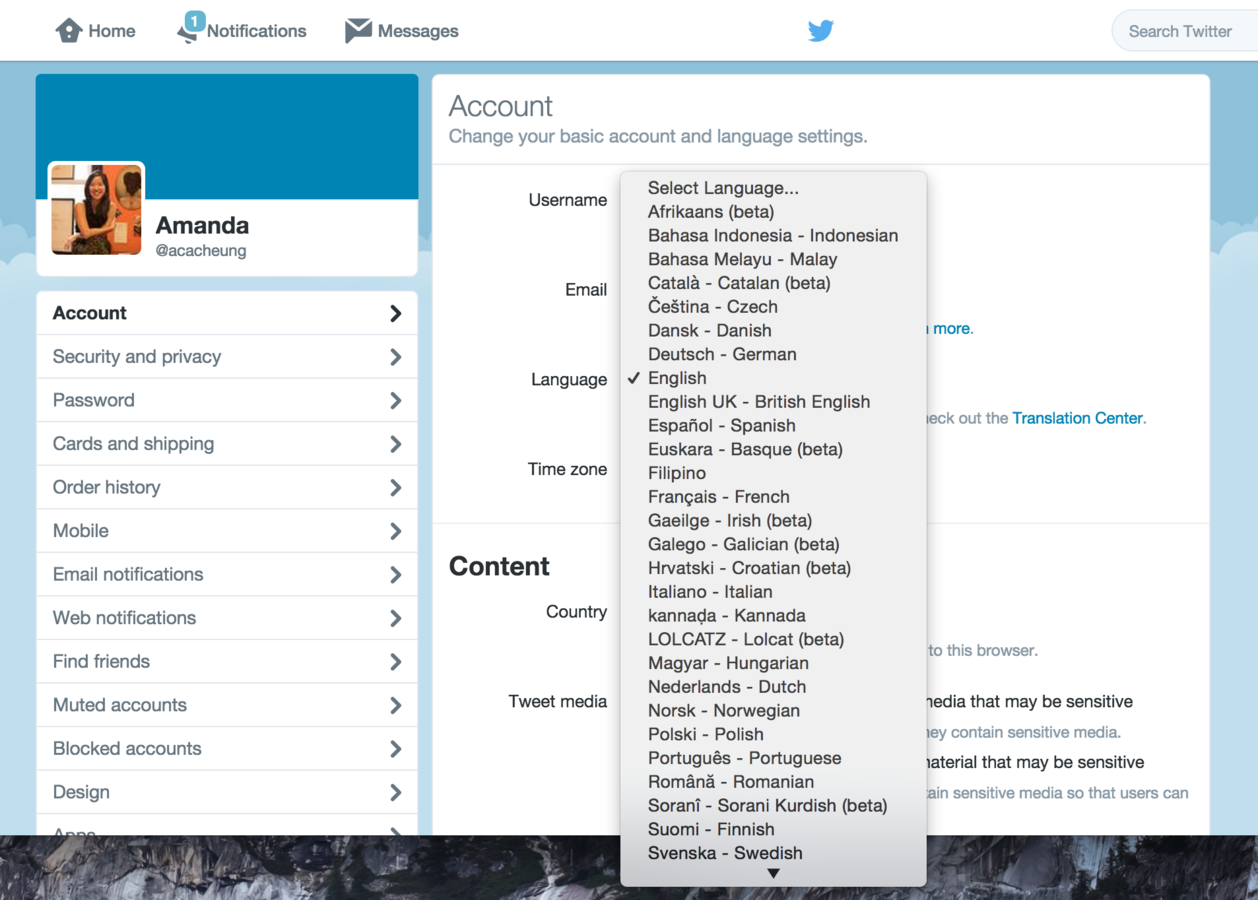Select Español - Spanish language
This screenshot has height=900, width=1258.
[x=773, y=426]
